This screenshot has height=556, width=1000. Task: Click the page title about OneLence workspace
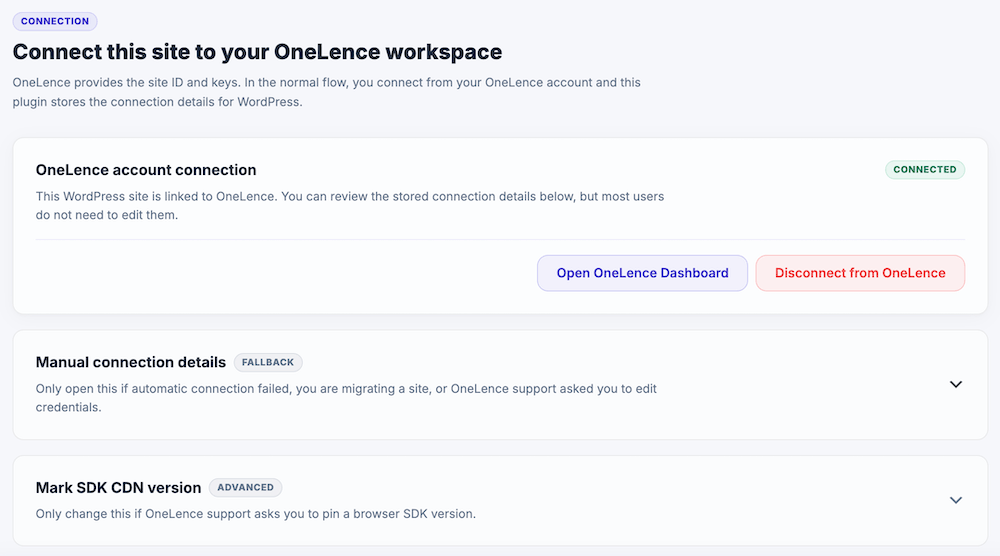pyautogui.click(x=258, y=52)
